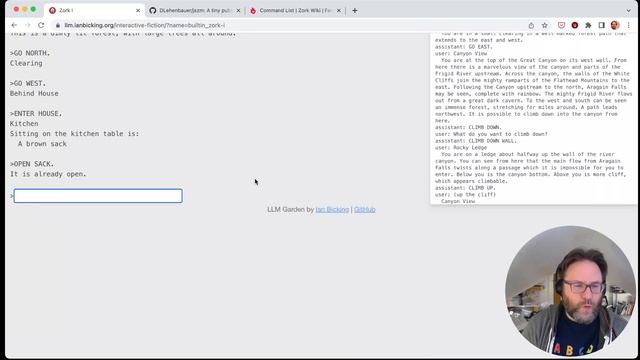
Task: Open the Extensions puzzle icon
Action: [x=588, y=25]
